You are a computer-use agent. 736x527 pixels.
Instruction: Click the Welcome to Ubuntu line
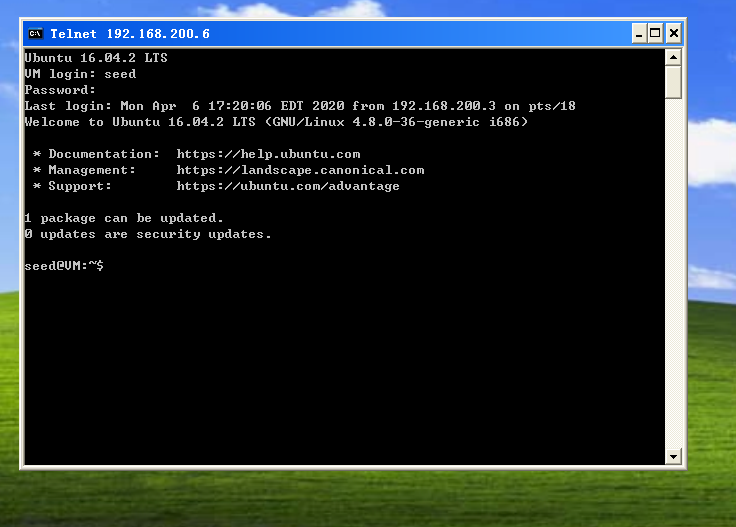click(x=276, y=122)
